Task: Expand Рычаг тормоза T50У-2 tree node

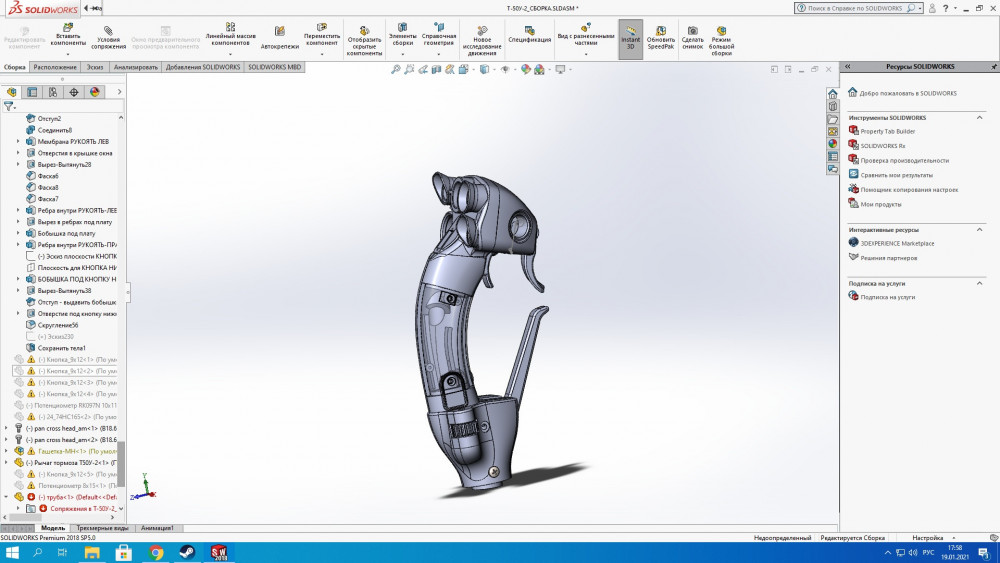Action: click(x=7, y=463)
